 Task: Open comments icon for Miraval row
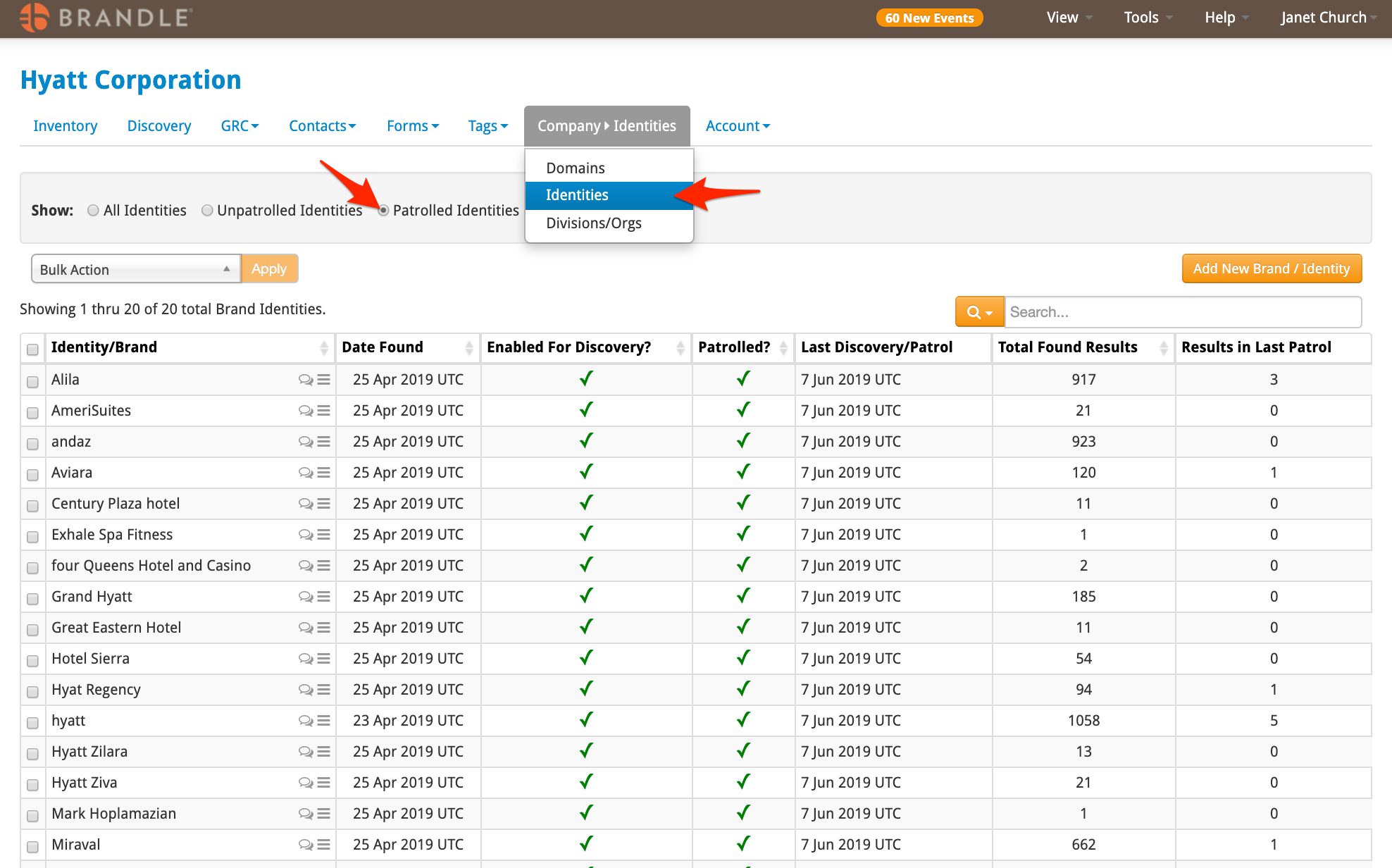coord(305,845)
